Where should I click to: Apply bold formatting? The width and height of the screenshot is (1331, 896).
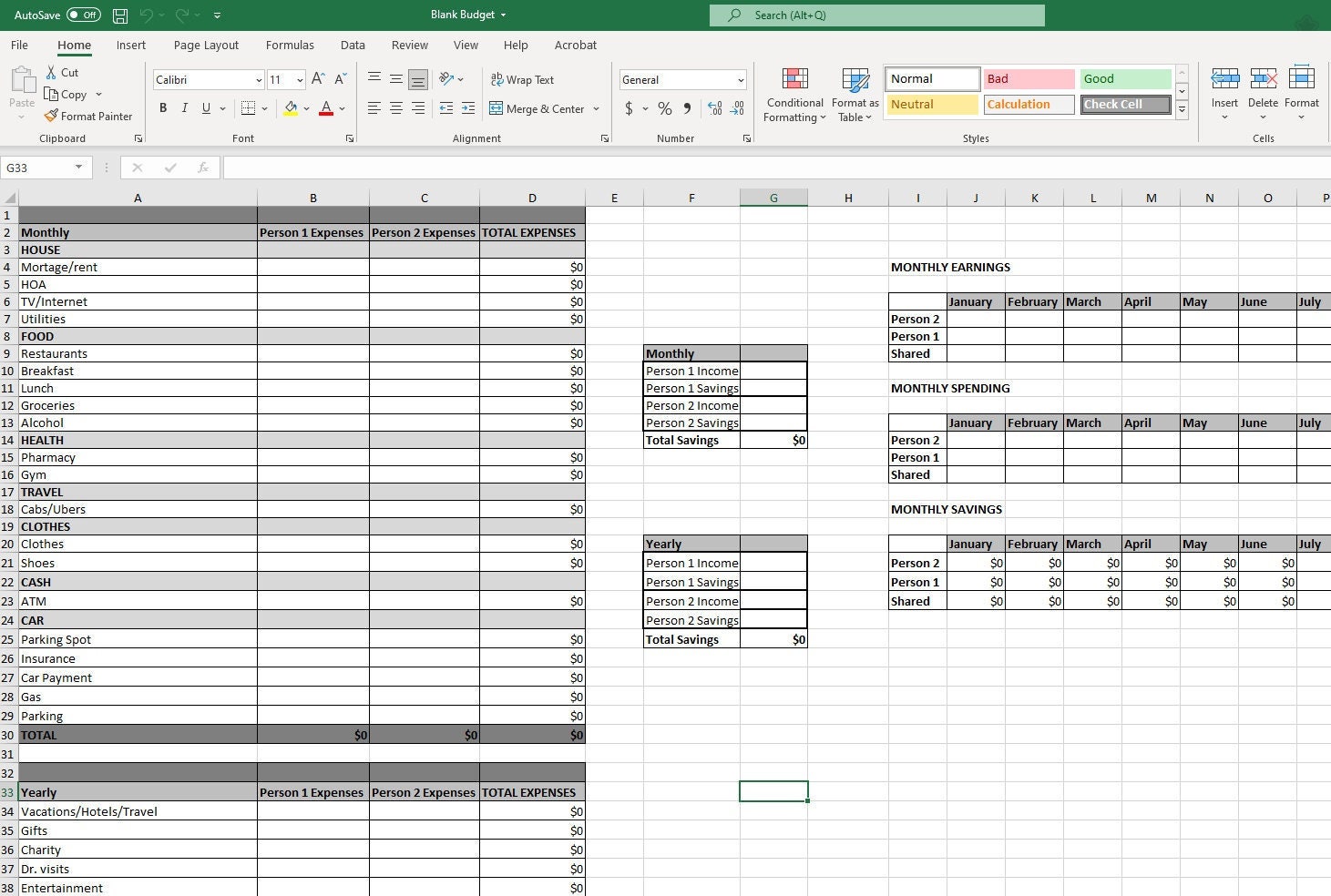pyautogui.click(x=163, y=108)
